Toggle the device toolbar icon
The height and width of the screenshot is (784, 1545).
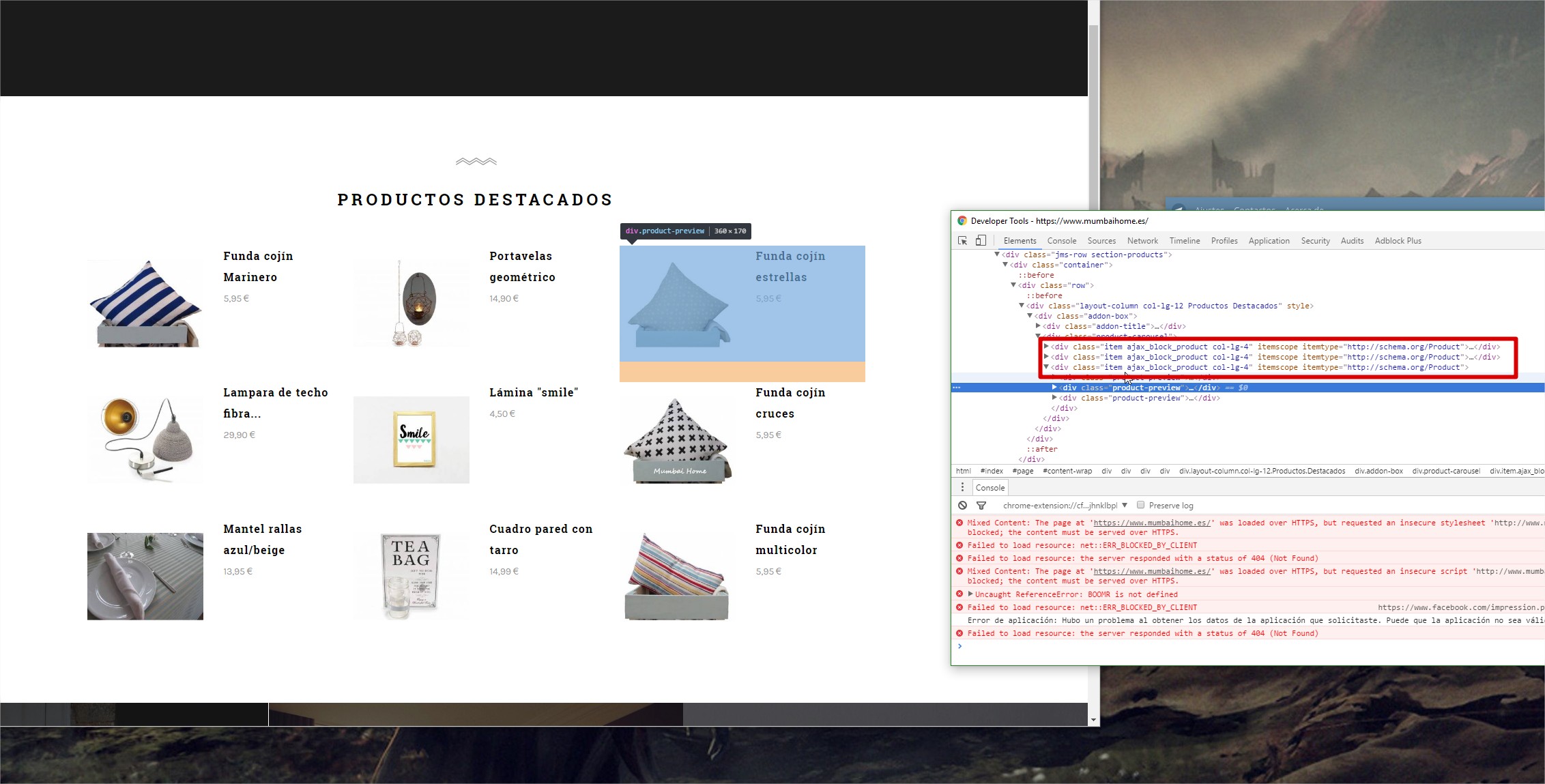coord(981,241)
